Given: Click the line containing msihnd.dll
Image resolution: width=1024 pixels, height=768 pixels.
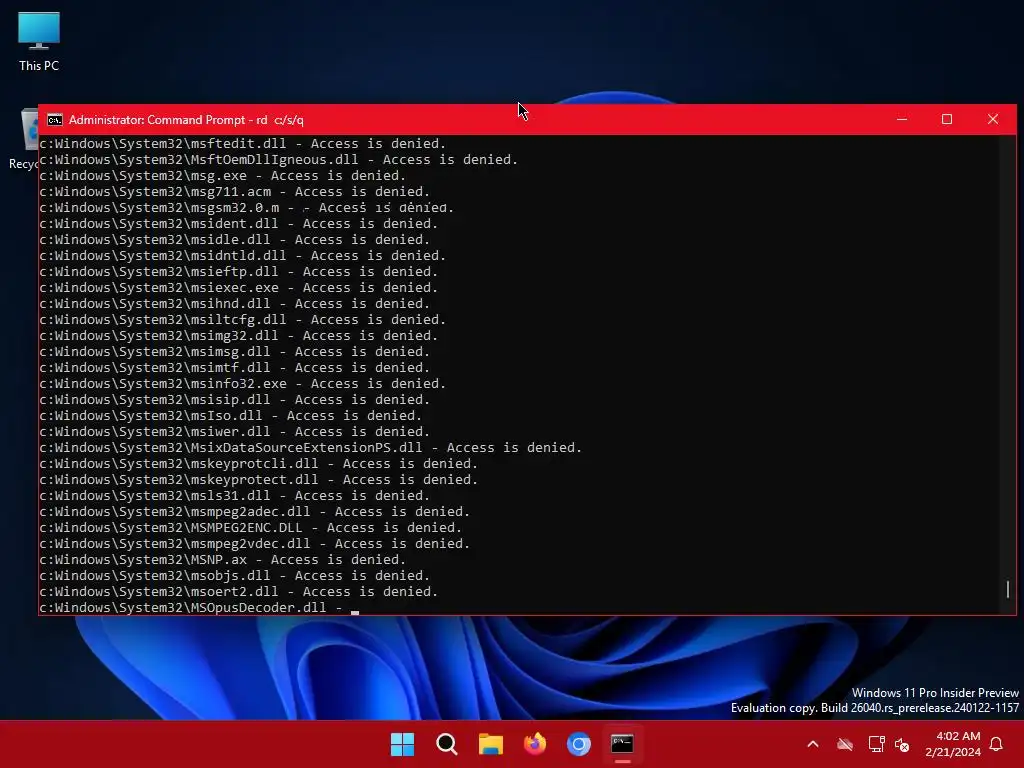Looking at the screenshot, I should (x=235, y=304).
